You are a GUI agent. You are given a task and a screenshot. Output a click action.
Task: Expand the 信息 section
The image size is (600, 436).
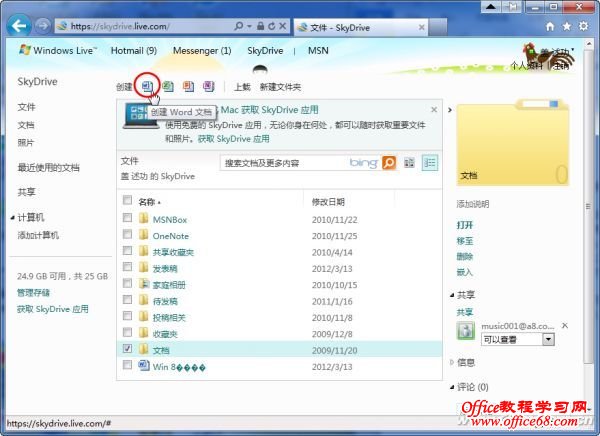tap(467, 362)
